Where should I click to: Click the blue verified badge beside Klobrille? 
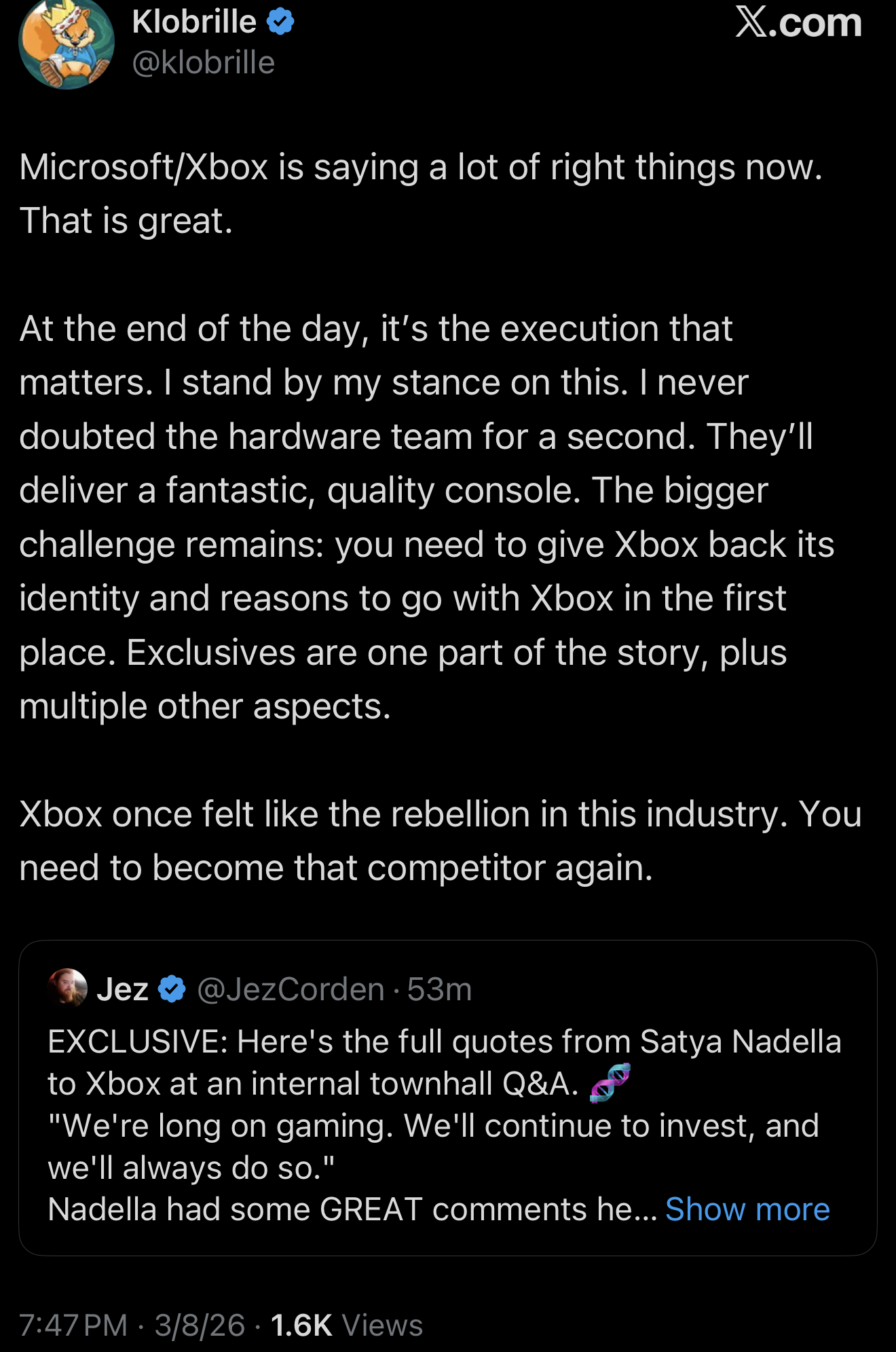tap(280, 22)
